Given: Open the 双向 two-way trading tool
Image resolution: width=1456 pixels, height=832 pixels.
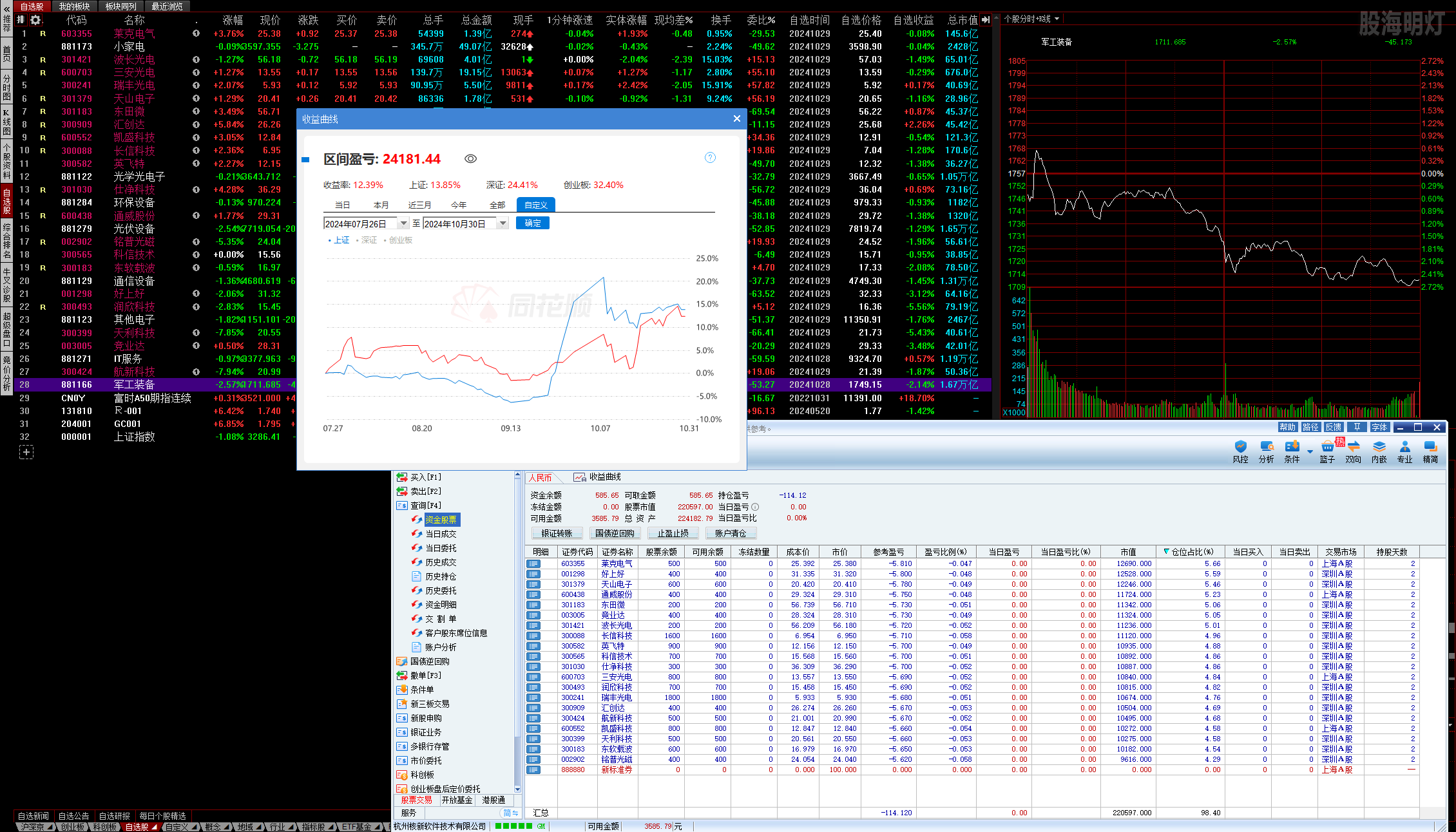Looking at the screenshot, I should pyautogui.click(x=1353, y=452).
